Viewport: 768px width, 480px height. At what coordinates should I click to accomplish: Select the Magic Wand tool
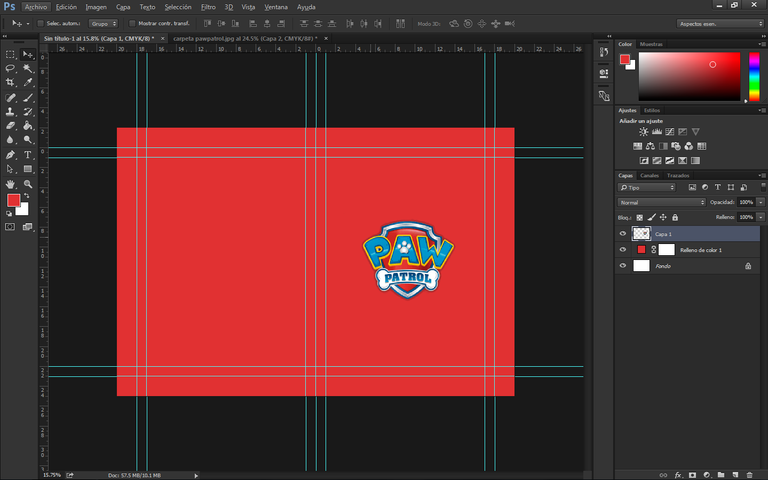tap(28, 68)
